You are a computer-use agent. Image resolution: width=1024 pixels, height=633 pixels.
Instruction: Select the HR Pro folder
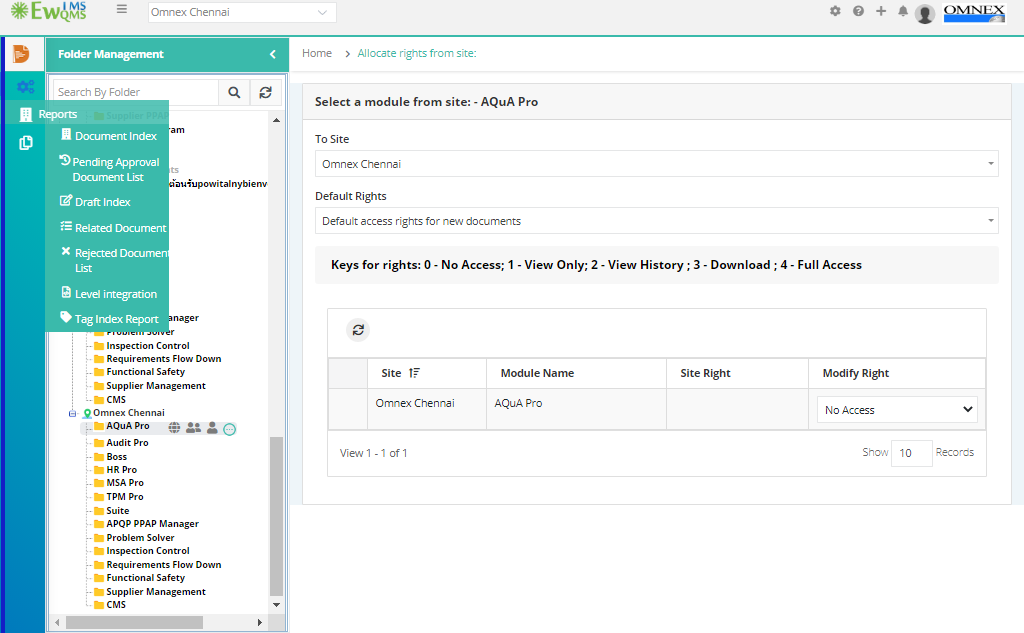122,470
